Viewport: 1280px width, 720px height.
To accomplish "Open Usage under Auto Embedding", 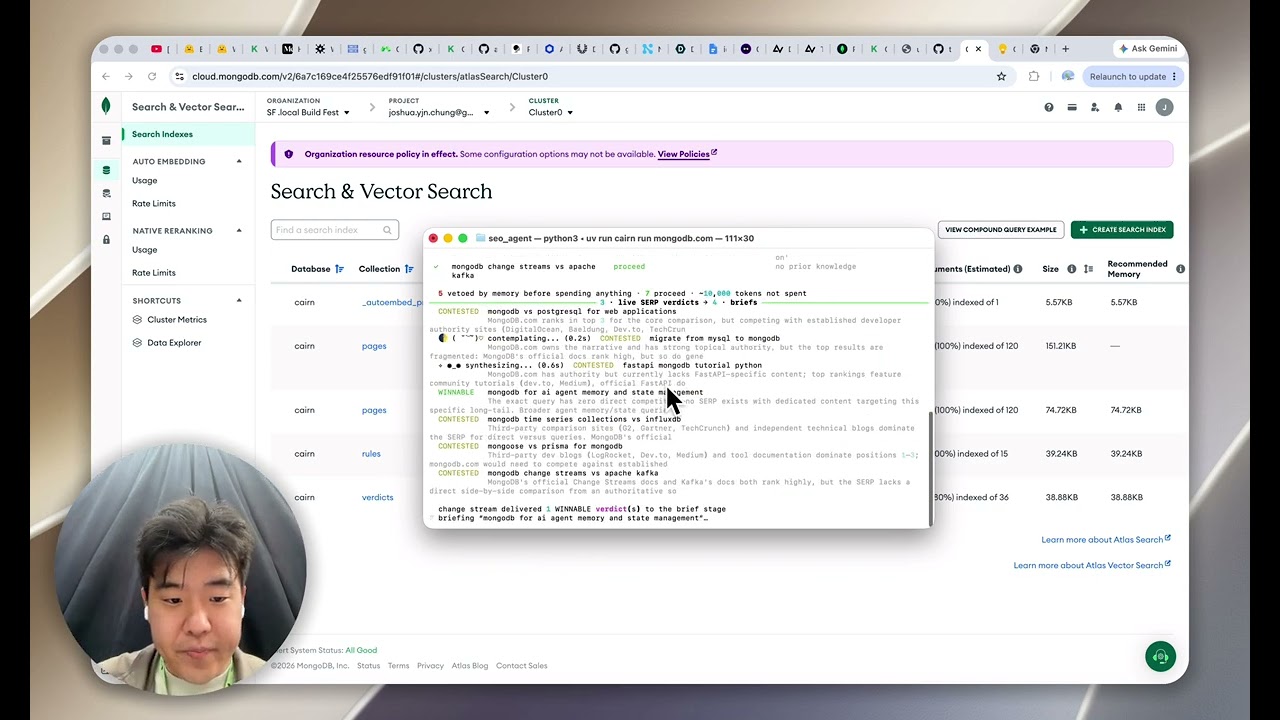I will click(145, 181).
